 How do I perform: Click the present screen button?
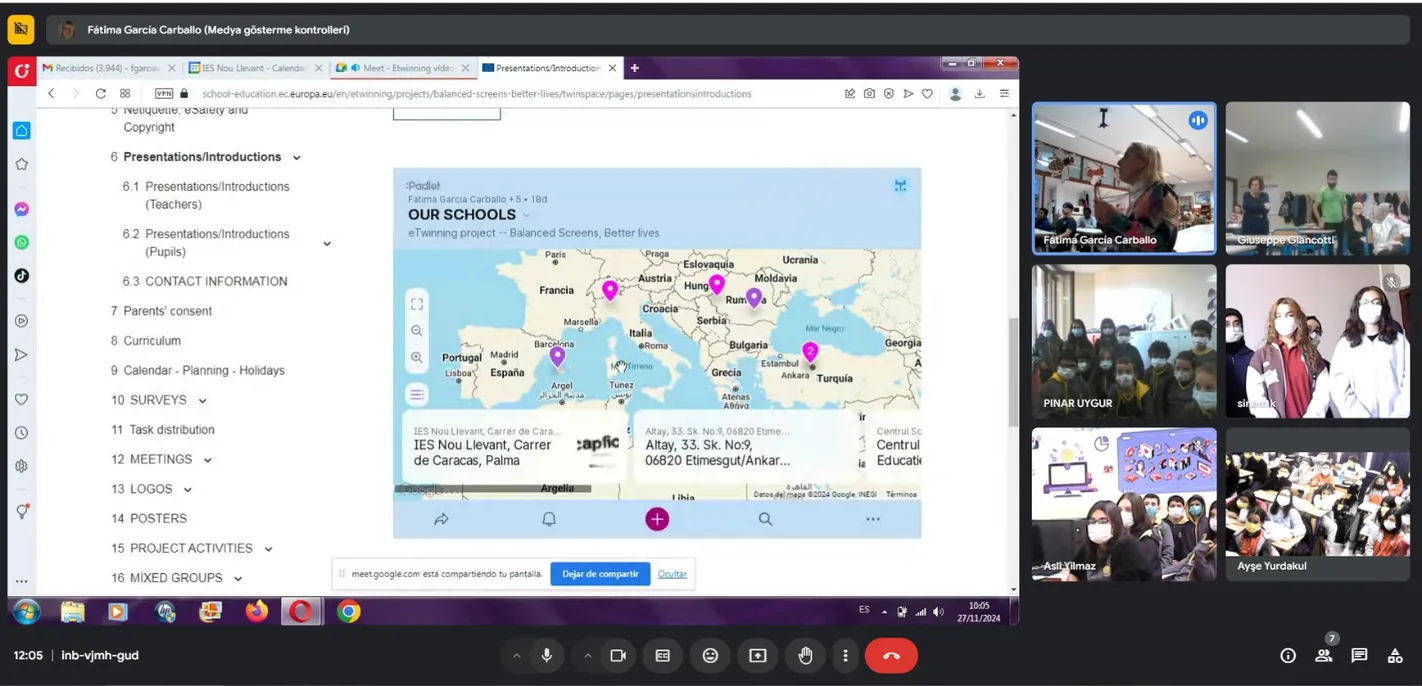coord(758,656)
